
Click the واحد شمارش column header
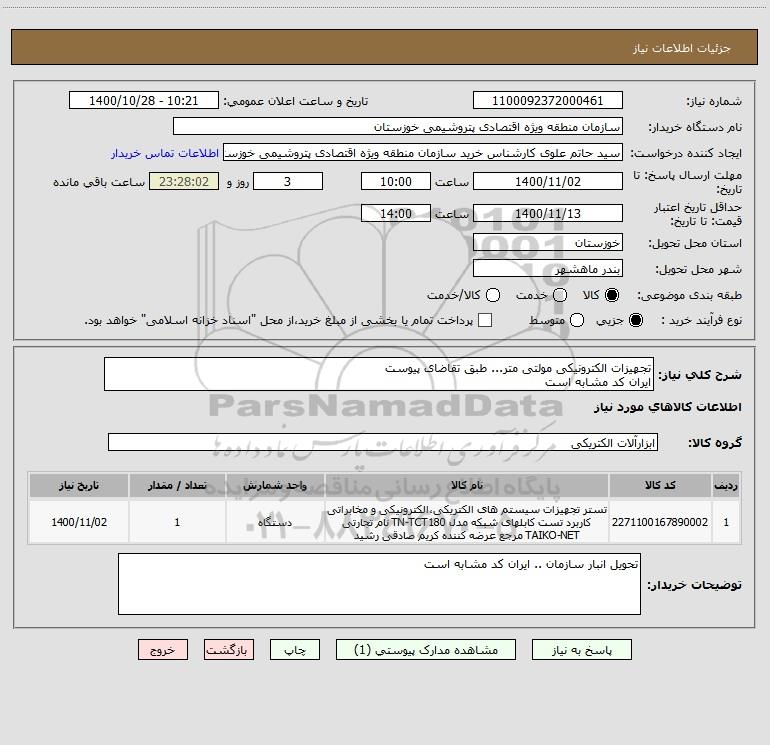pos(275,485)
